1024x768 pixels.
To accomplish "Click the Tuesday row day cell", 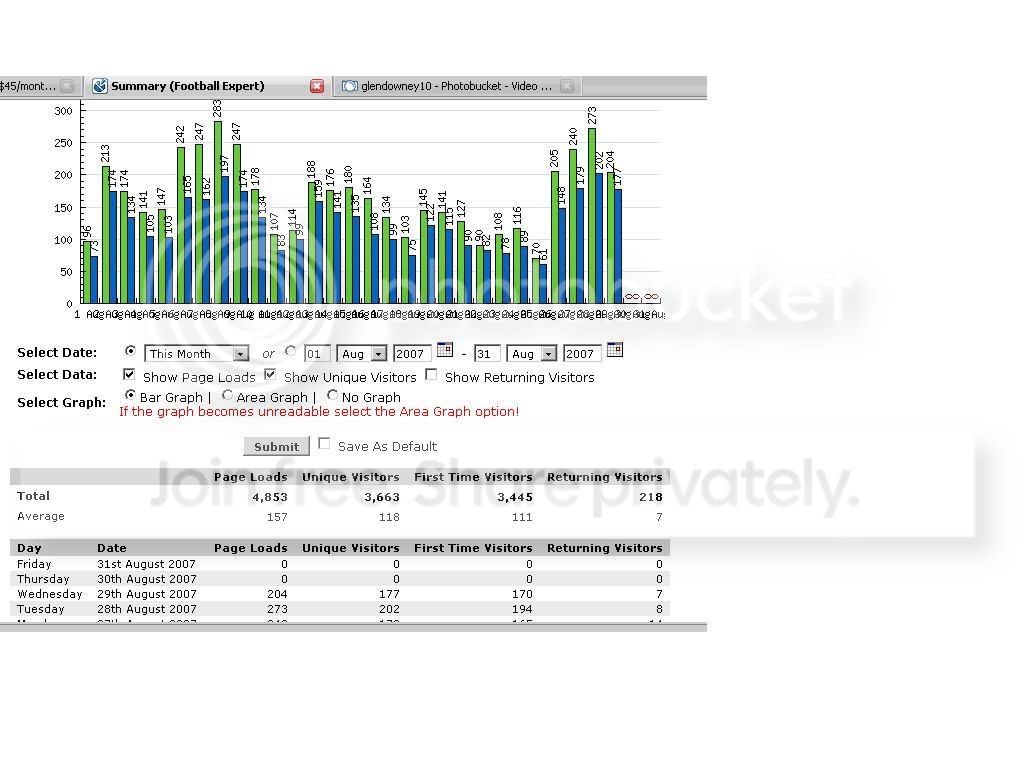I will (x=40, y=609).
